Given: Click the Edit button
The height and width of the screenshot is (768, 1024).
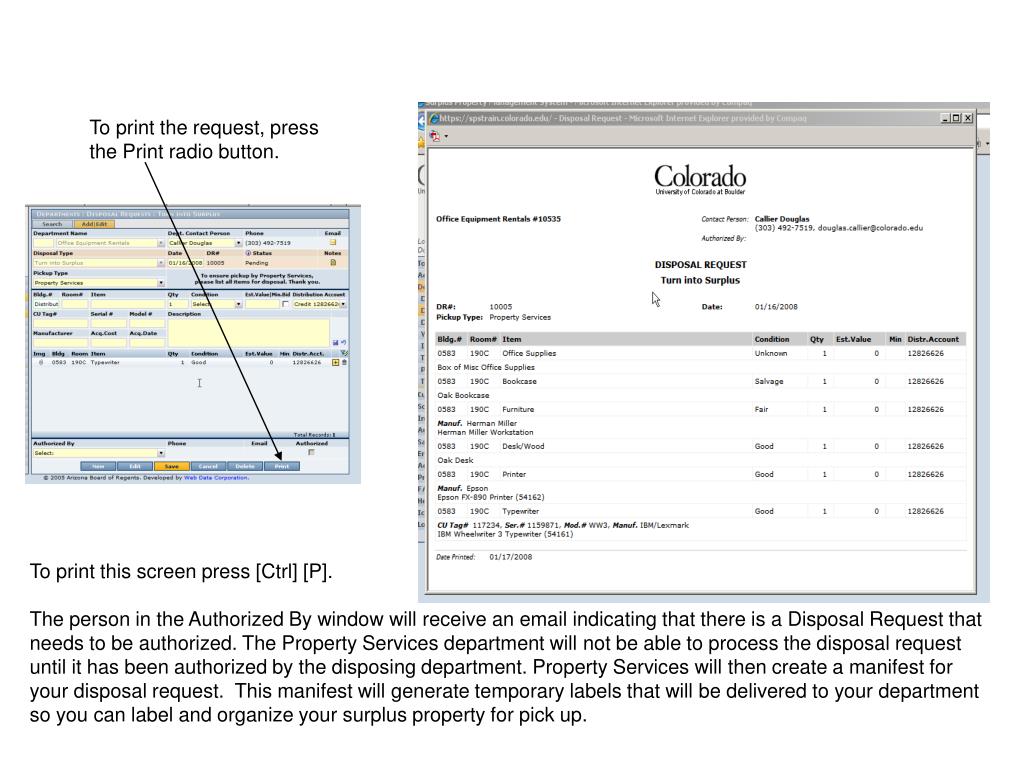Looking at the screenshot, I should [x=135, y=466].
